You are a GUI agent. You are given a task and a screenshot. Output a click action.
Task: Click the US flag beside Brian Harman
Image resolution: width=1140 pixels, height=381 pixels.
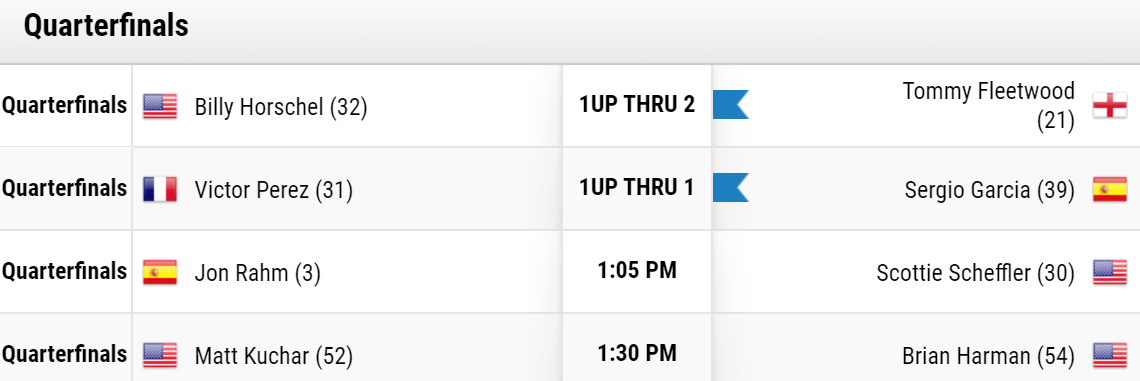tap(1110, 355)
